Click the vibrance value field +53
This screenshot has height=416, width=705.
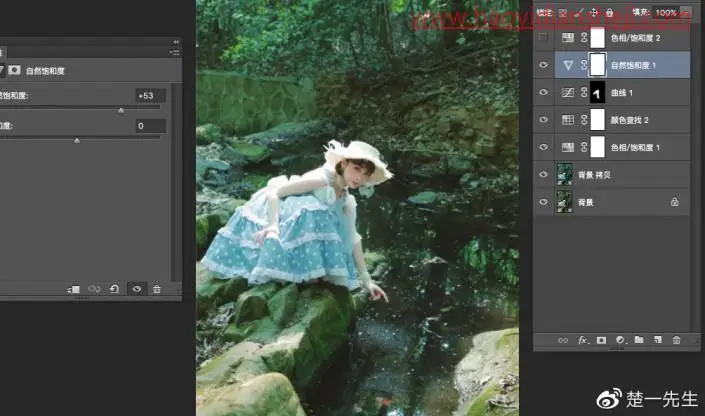(x=151, y=95)
